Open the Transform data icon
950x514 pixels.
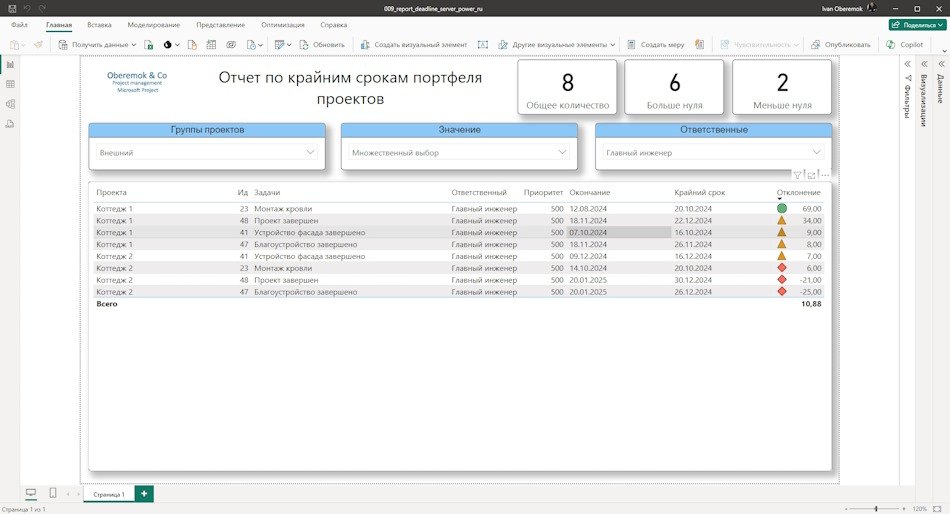(x=279, y=45)
